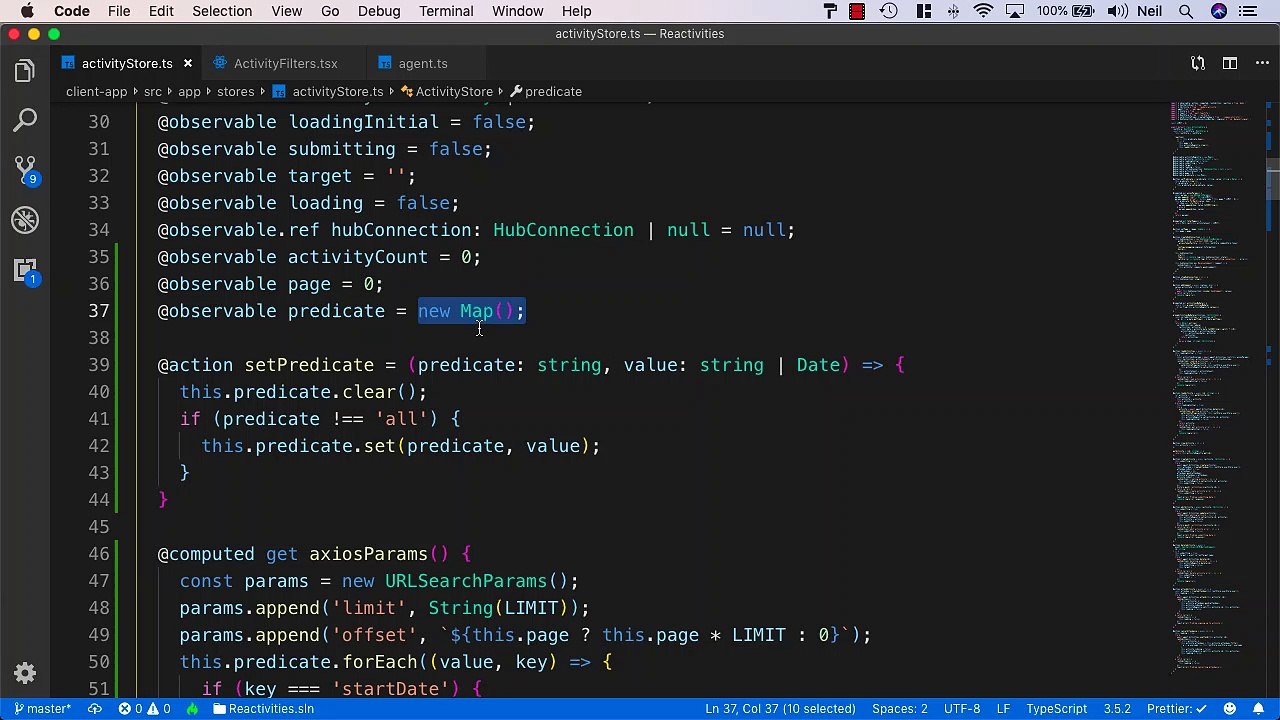Viewport: 1280px width, 720px height.
Task: Open the editor More Actions ellipsis
Action: point(1262,63)
